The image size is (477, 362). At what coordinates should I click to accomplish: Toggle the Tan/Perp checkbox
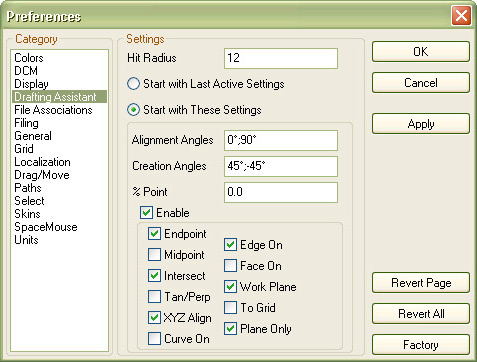click(154, 296)
